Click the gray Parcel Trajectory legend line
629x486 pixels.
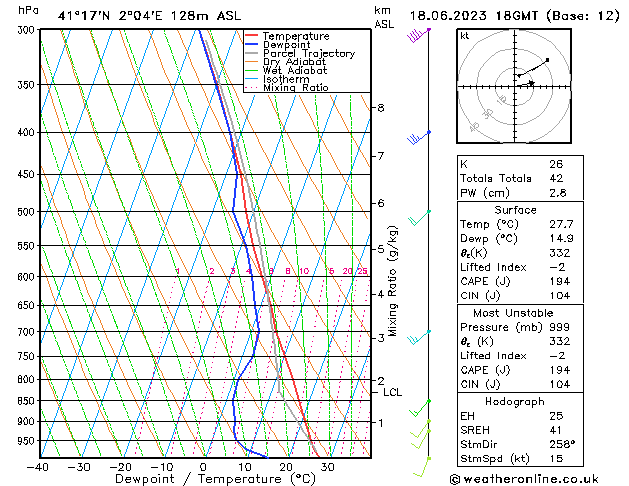click(251, 53)
